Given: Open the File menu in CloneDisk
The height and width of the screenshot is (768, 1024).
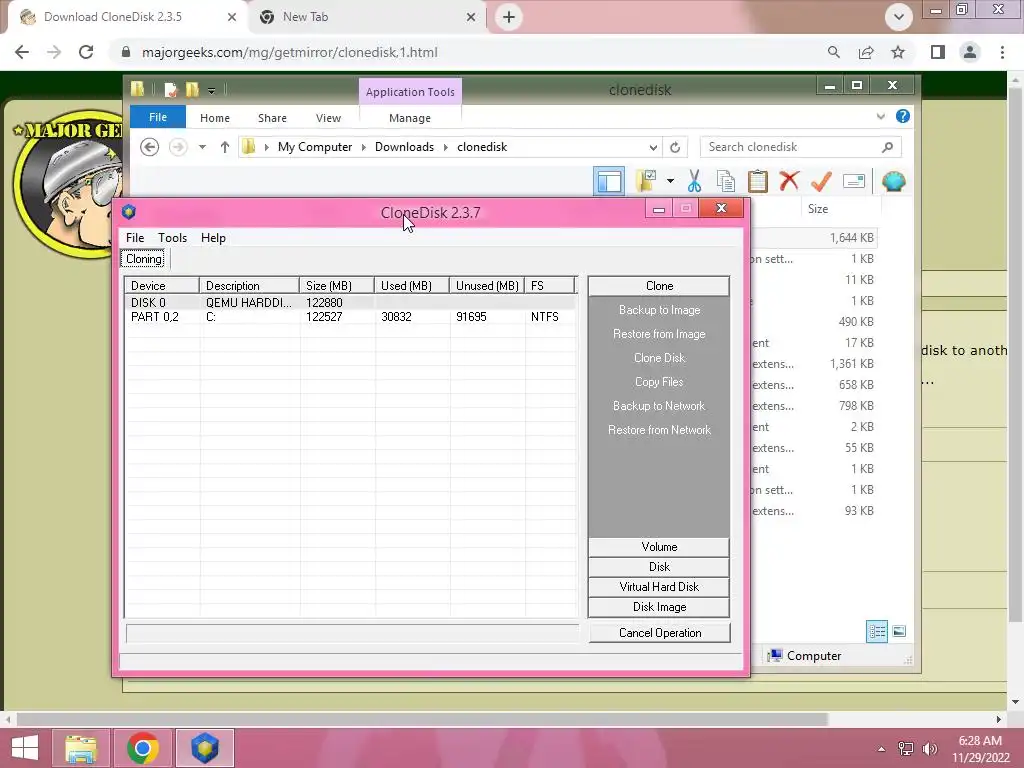Looking at the screenshot, I should click(x=135, y=238).
